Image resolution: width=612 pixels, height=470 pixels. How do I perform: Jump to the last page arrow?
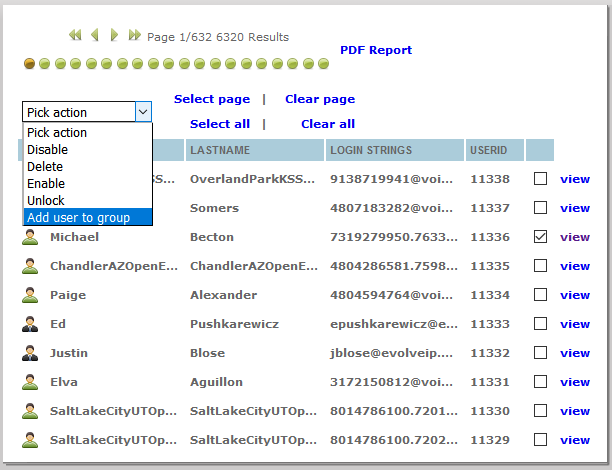point(135,35)
